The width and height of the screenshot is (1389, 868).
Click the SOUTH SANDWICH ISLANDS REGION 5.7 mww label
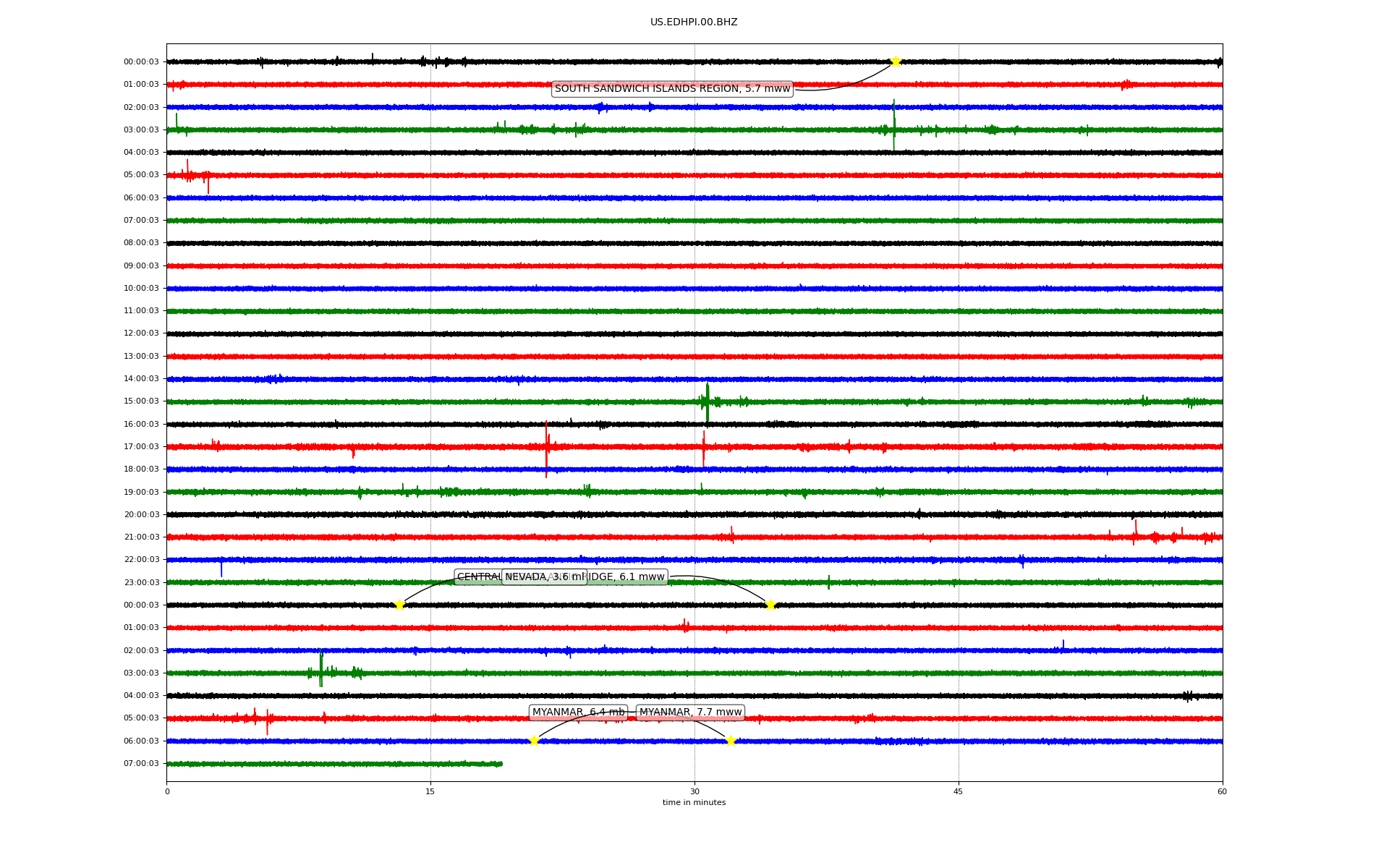click(x=672, y=89)
